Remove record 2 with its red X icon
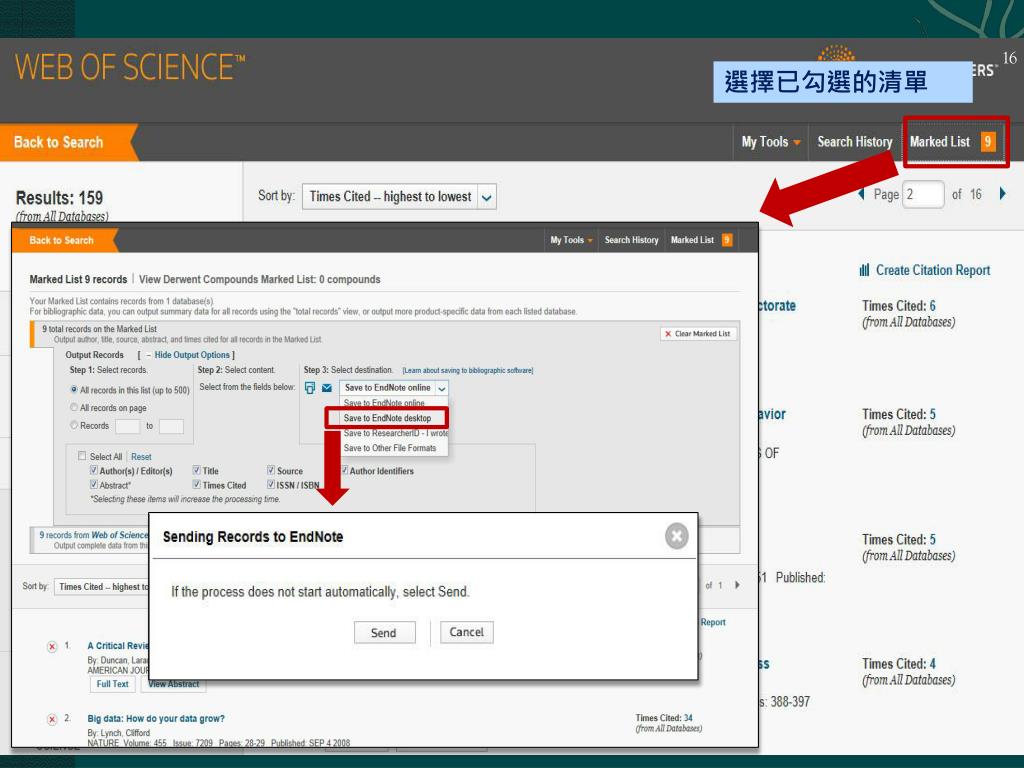1024x768 pixels. 52,719
